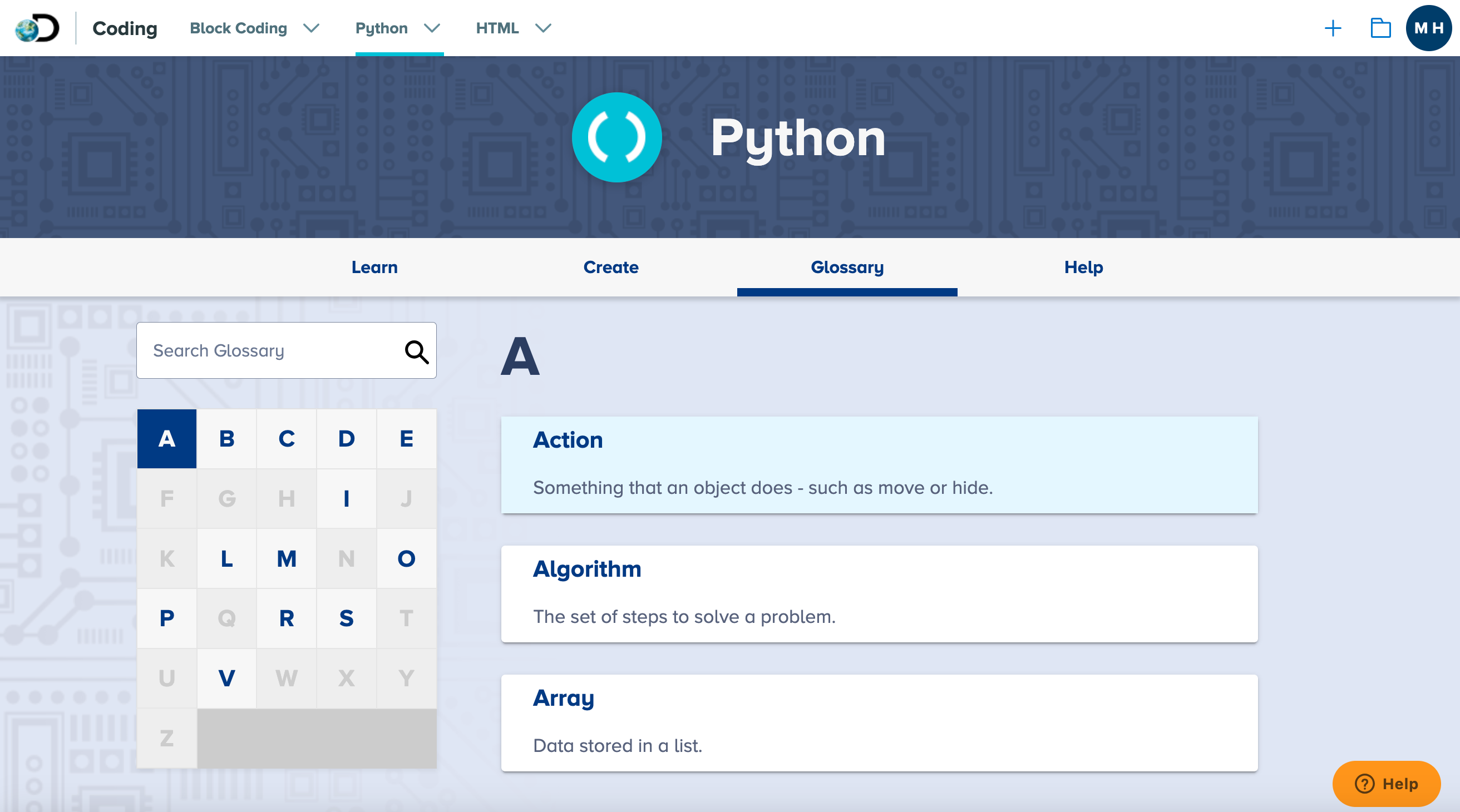The image size is (1460, 812).
Task: Click the disabled letter Z tile
Action: point(166,739)
